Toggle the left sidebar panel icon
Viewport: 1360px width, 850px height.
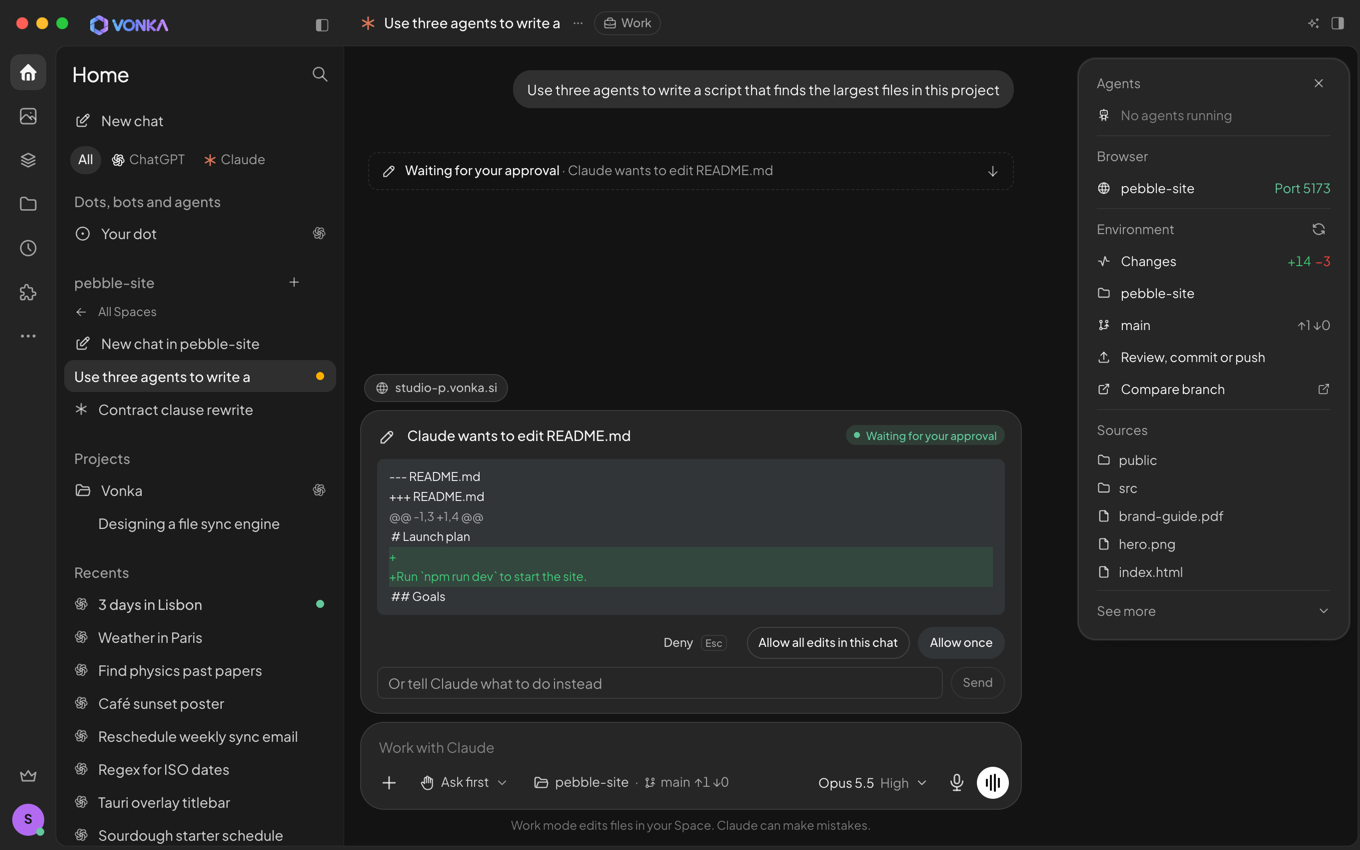(x=322, y=24)
